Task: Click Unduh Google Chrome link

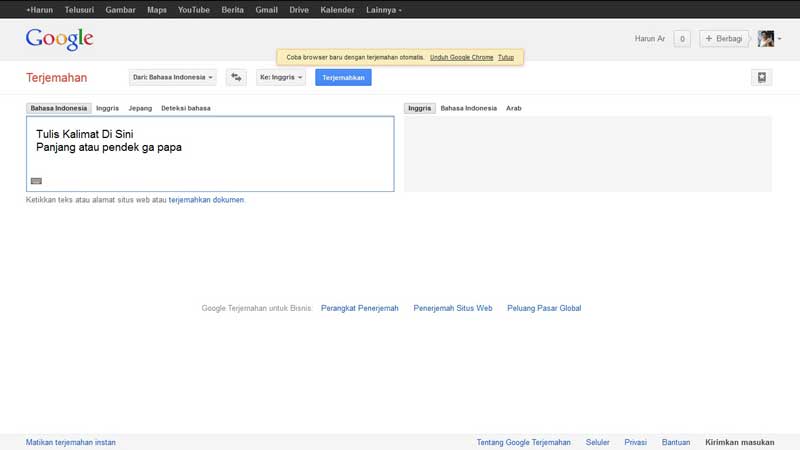Action: tap(462, 57)
